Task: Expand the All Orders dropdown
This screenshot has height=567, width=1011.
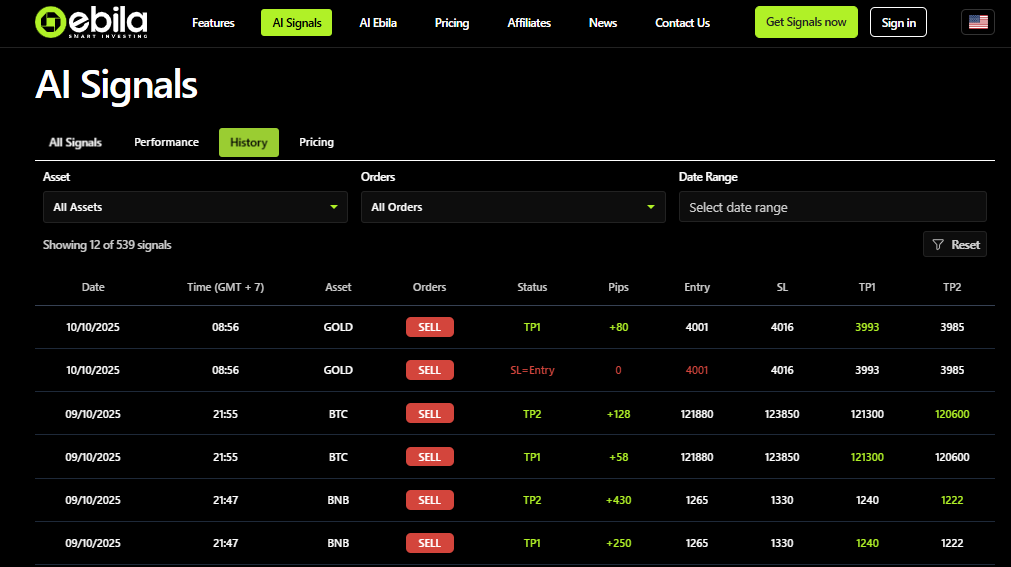Action: [513, 207]
